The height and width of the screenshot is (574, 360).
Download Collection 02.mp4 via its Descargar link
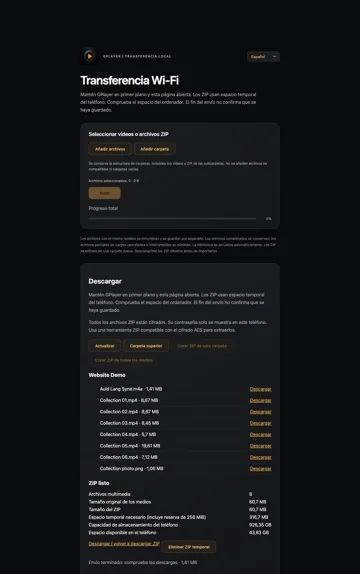pos(260,412)
